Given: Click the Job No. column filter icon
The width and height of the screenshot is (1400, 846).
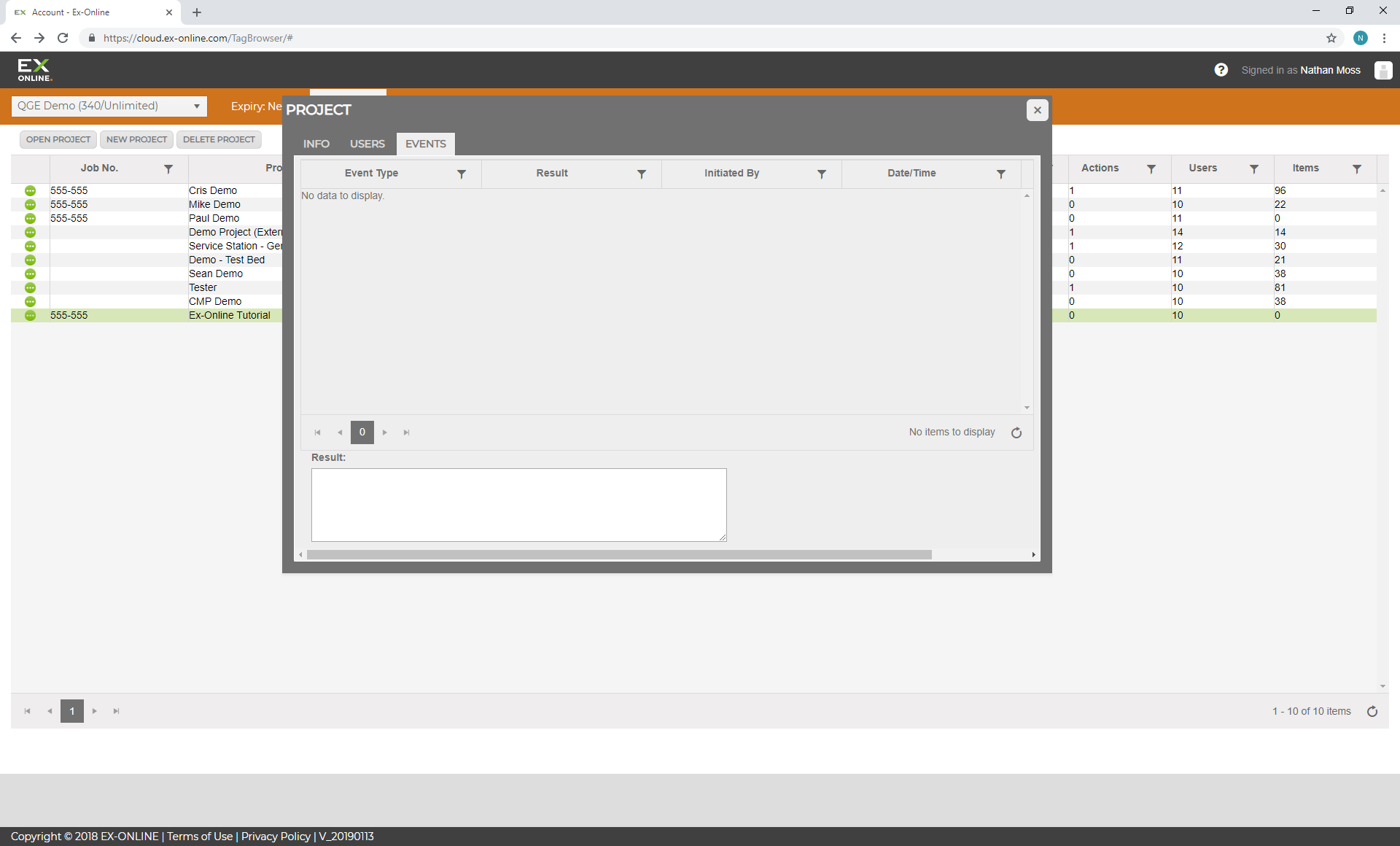Looking at the screenshot, I should pyautogui.click(x=168, y=168).
